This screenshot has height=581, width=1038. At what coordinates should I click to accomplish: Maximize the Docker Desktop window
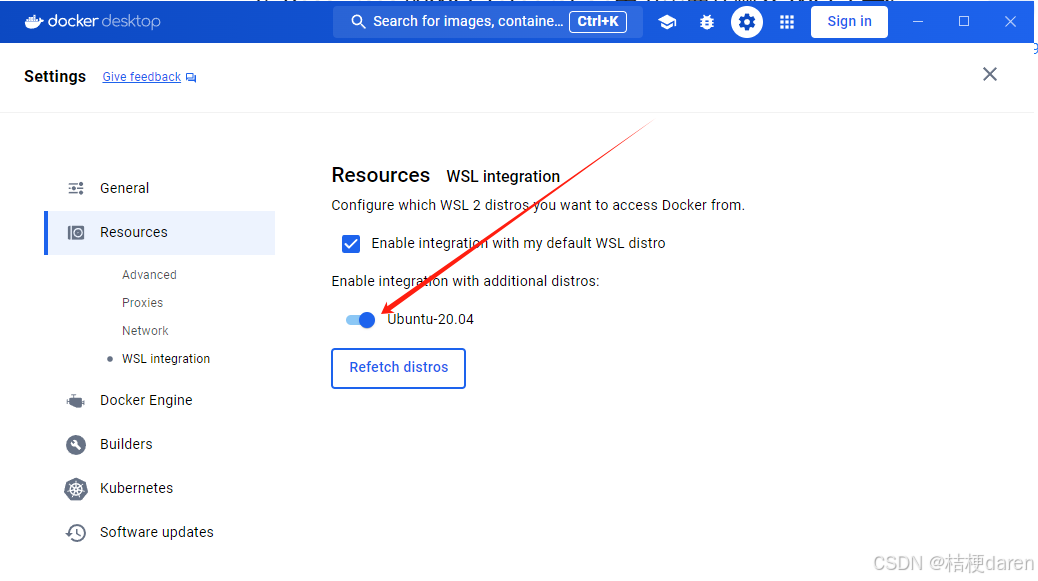click(x=964, y=22)
